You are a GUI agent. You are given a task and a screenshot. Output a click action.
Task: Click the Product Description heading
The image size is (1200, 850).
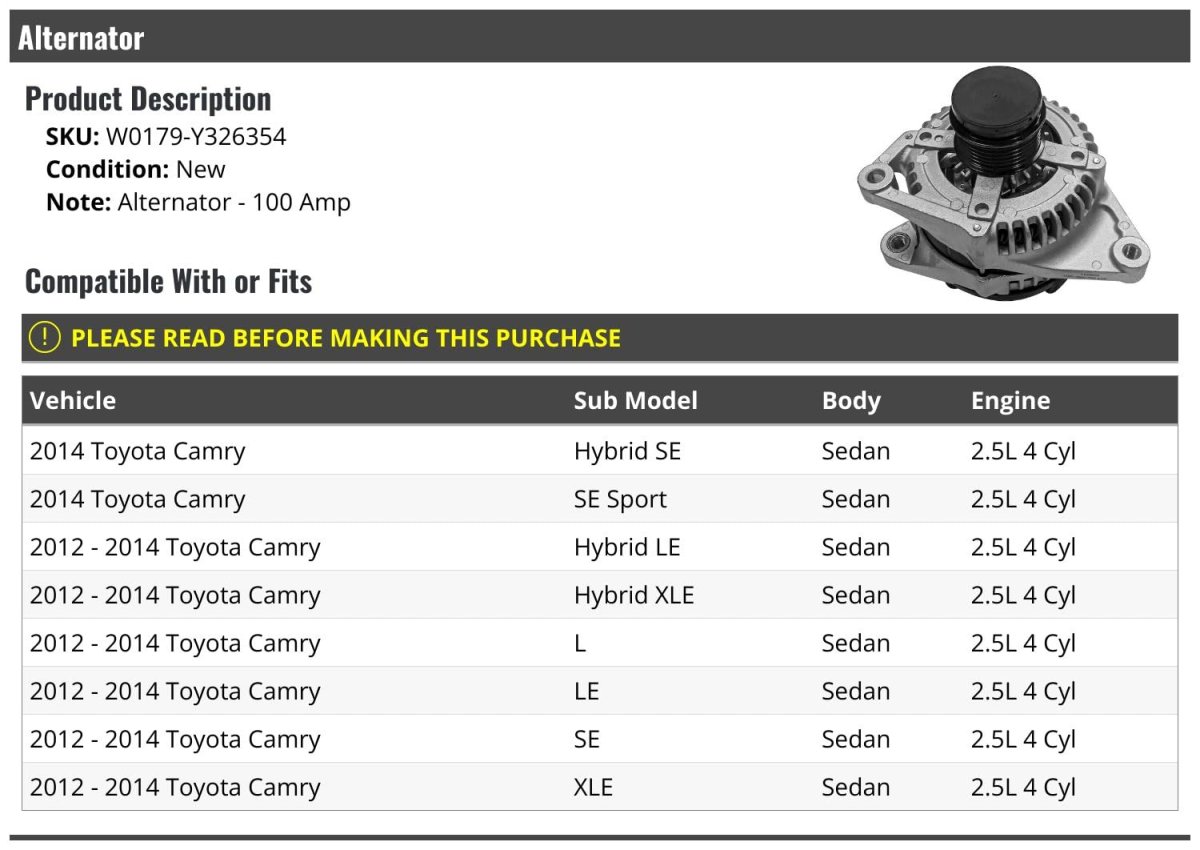point(148,99)
